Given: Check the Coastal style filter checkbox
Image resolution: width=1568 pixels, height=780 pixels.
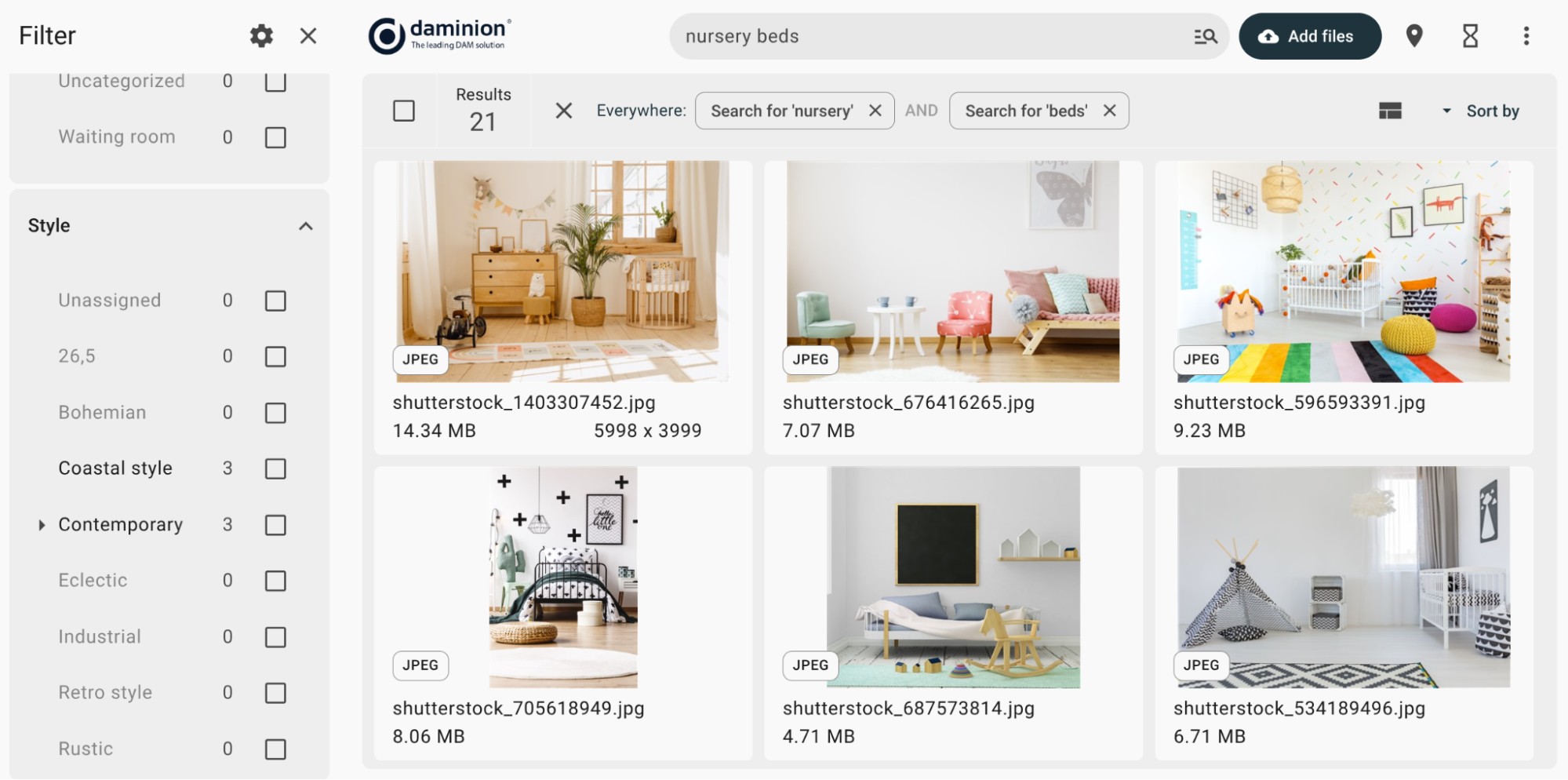Looking at the screenshot, I should (275, 468).
